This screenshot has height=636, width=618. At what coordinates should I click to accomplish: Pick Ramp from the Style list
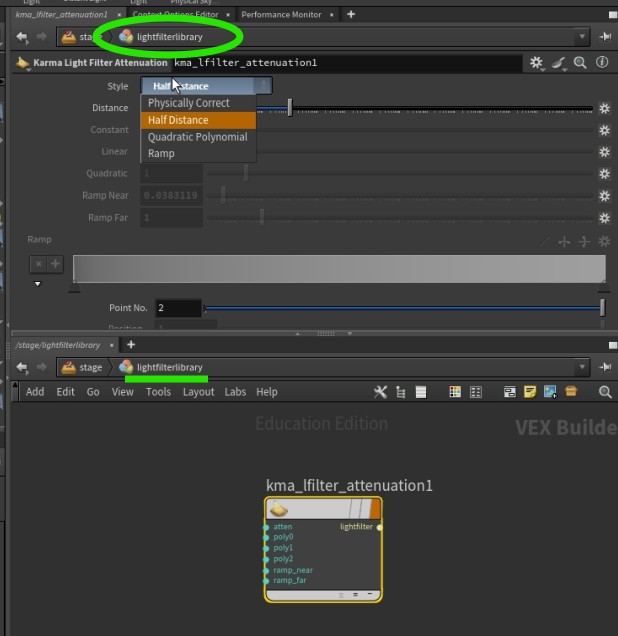(x=161, y=154)
